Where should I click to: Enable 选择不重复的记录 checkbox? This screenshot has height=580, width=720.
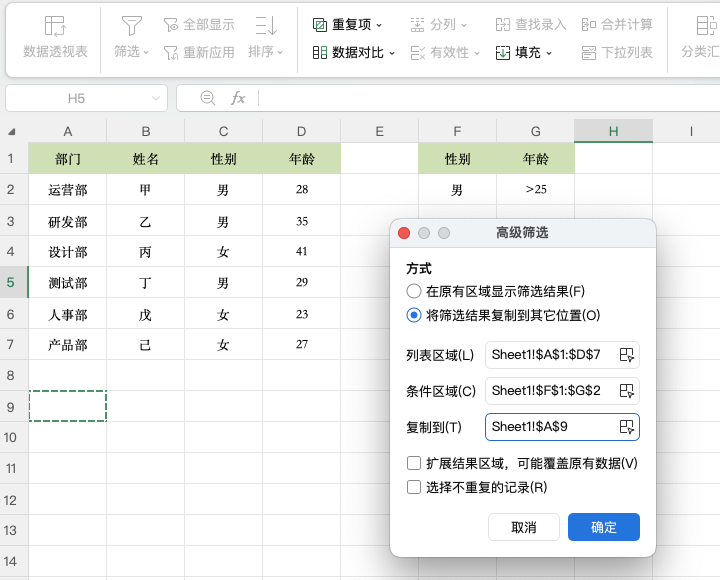tap(414, 487)
